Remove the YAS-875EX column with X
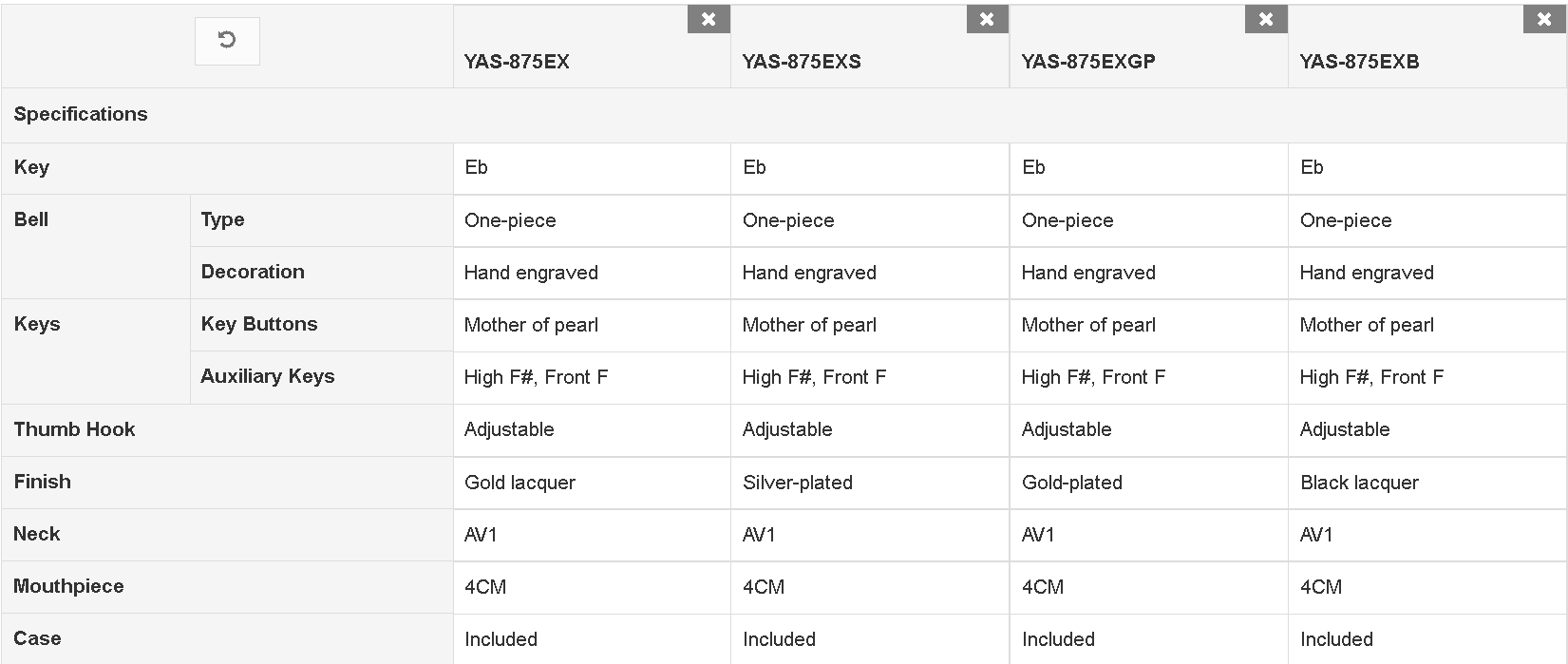The height and width of the screenshot is (664, 1568). (708, 19)
